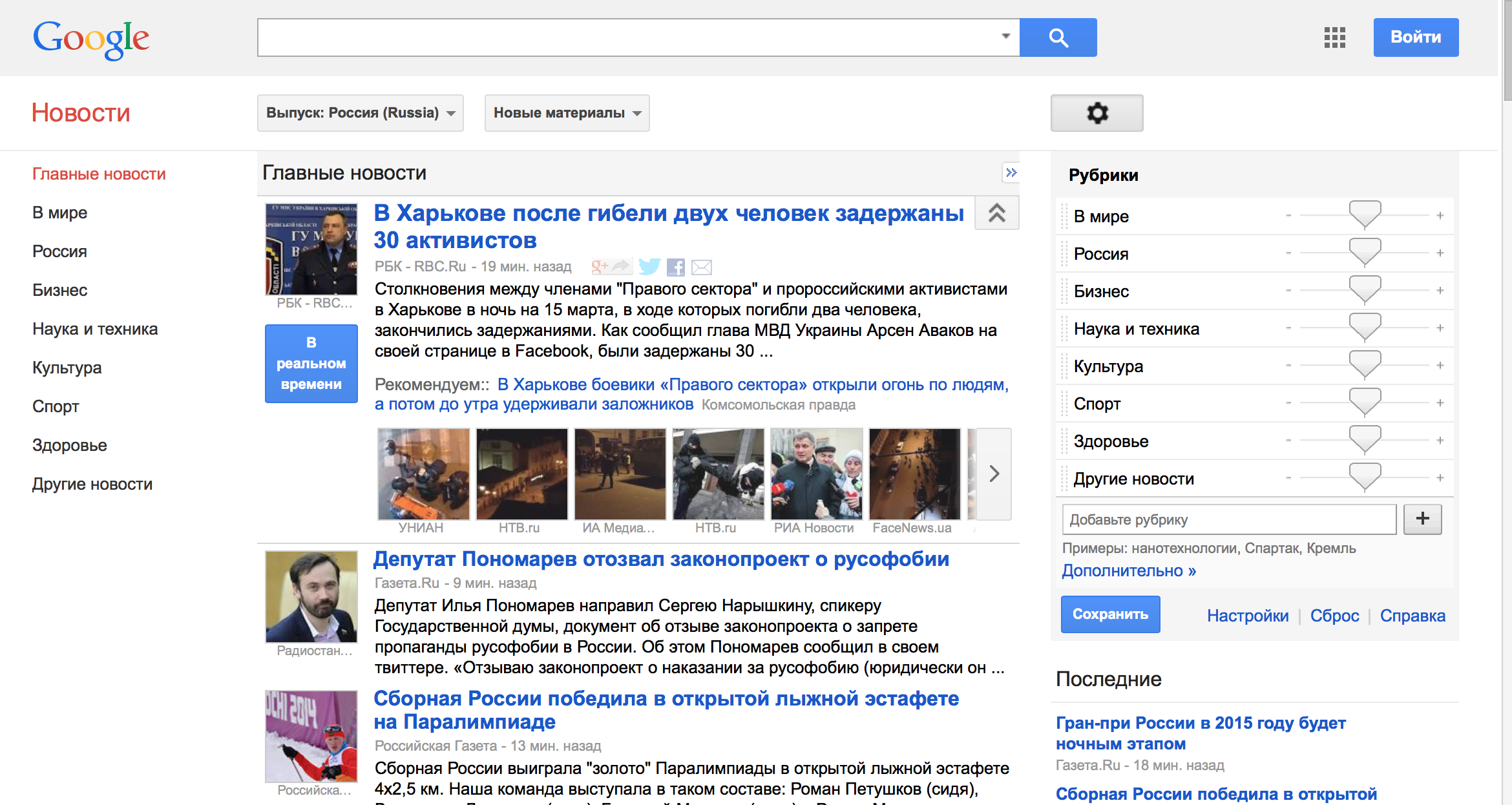Viewport: 1512px width, 805px height.
Task: Click the Пономарев portrait thumbnail
Action: (x=311, y=596)
